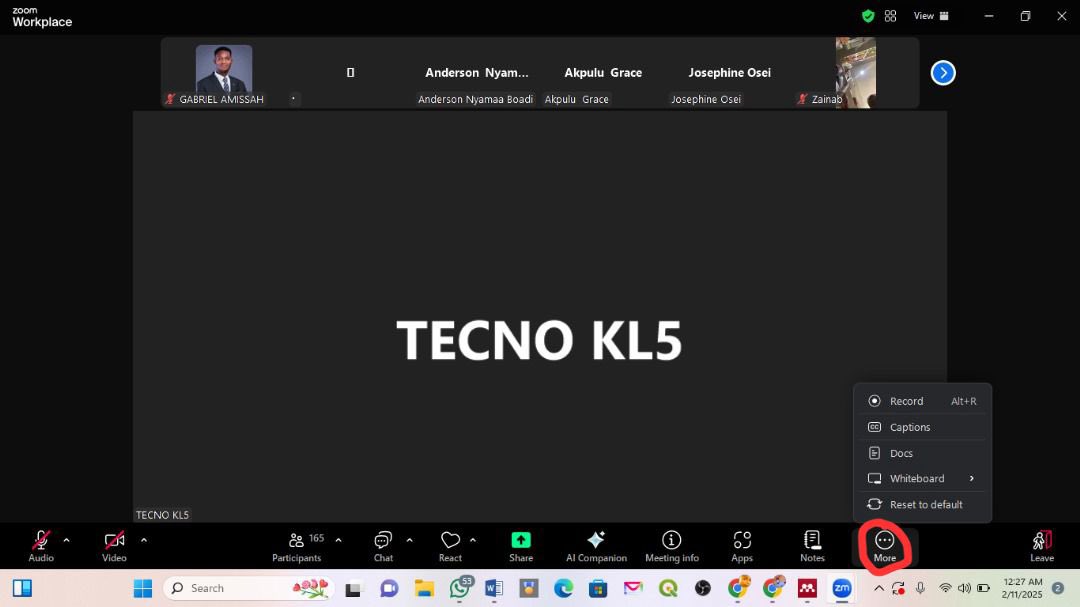Click the taskbar Search box

pos(249,588)
